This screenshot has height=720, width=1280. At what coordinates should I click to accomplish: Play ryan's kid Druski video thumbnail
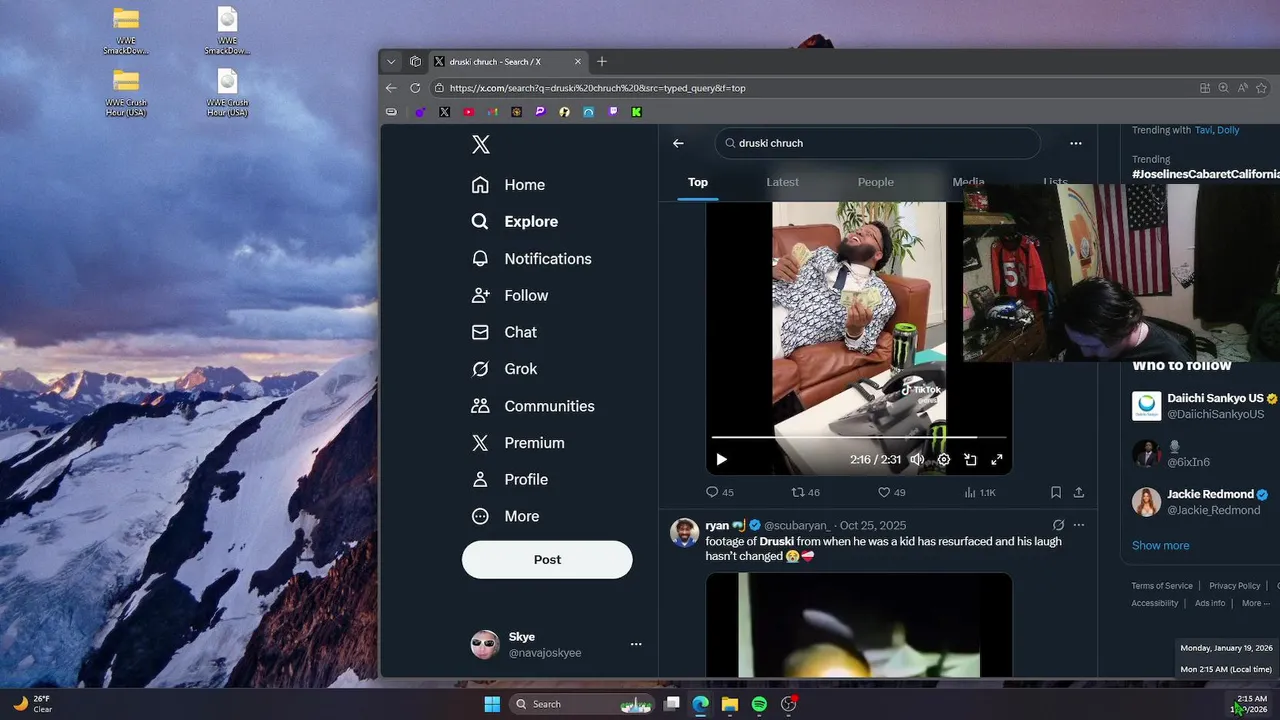(859, 625)
